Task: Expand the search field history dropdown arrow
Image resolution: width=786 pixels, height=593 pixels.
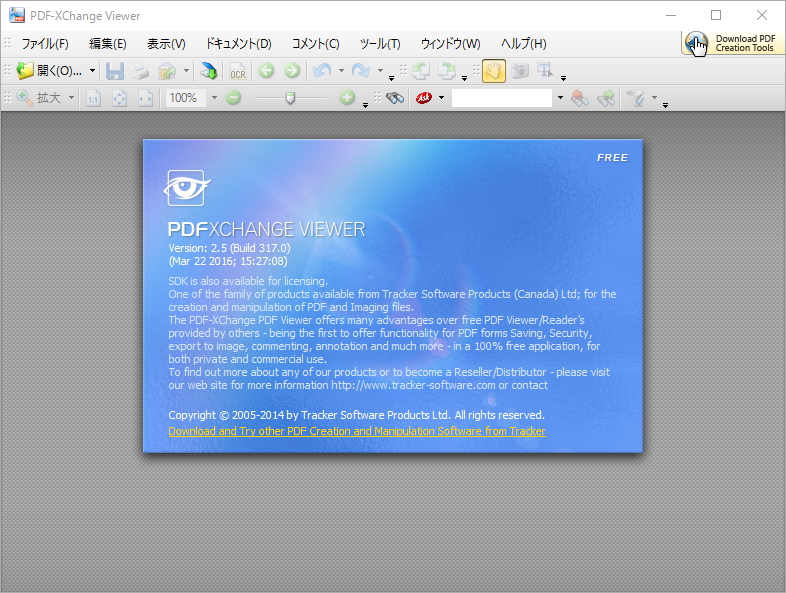Action: (560, 98)
